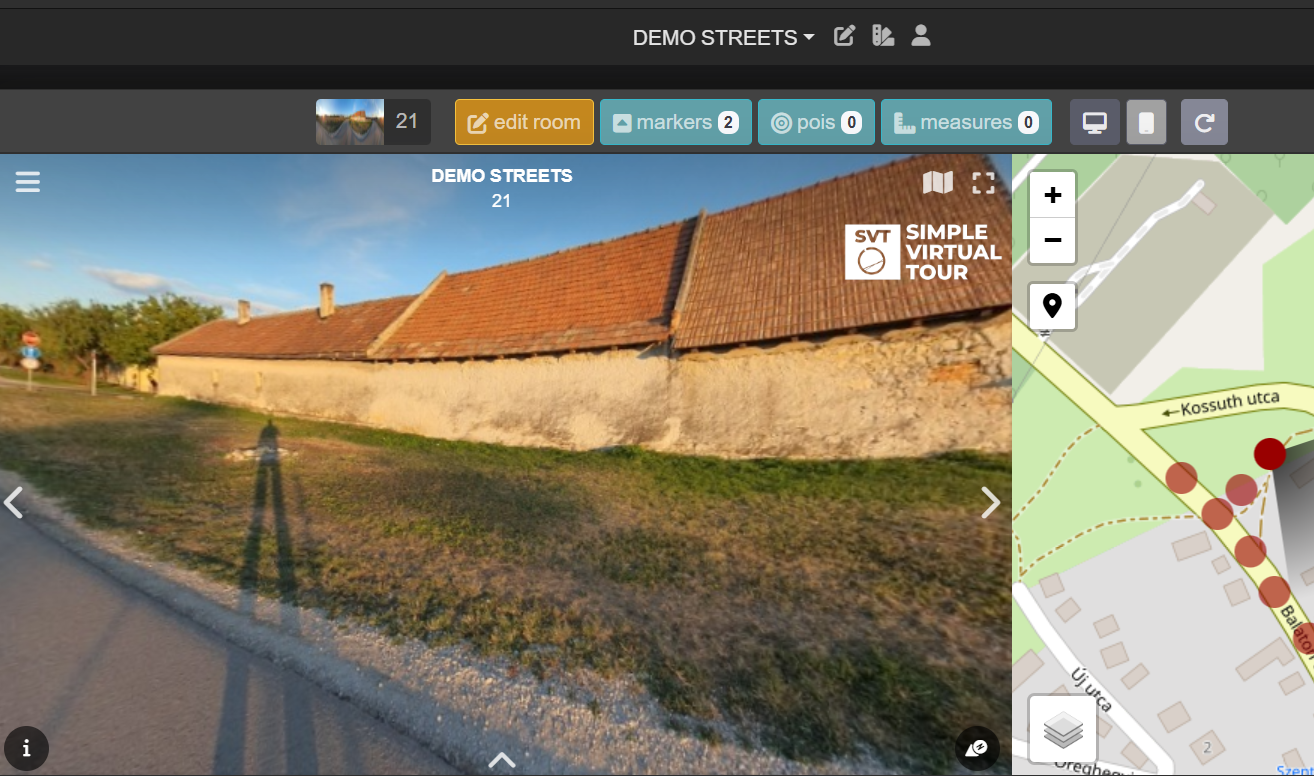Click the compass icon at bottom right

point(977,748)
